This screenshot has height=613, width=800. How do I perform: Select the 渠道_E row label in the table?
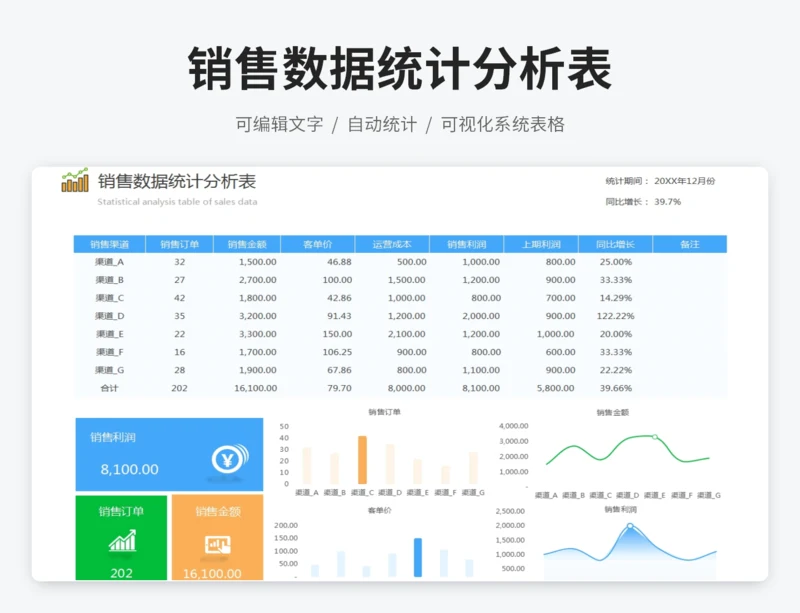tap(110, 334)
